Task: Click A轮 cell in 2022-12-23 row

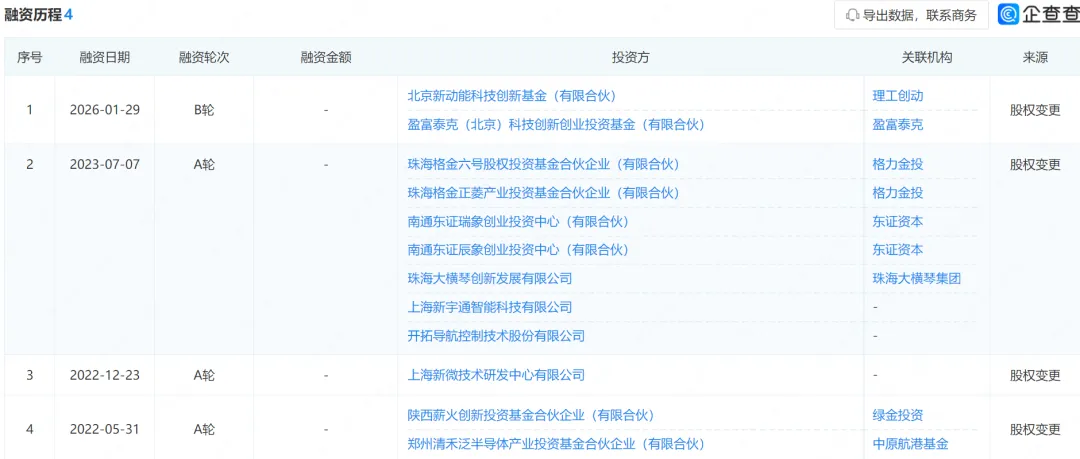Action: coord(204,375)
